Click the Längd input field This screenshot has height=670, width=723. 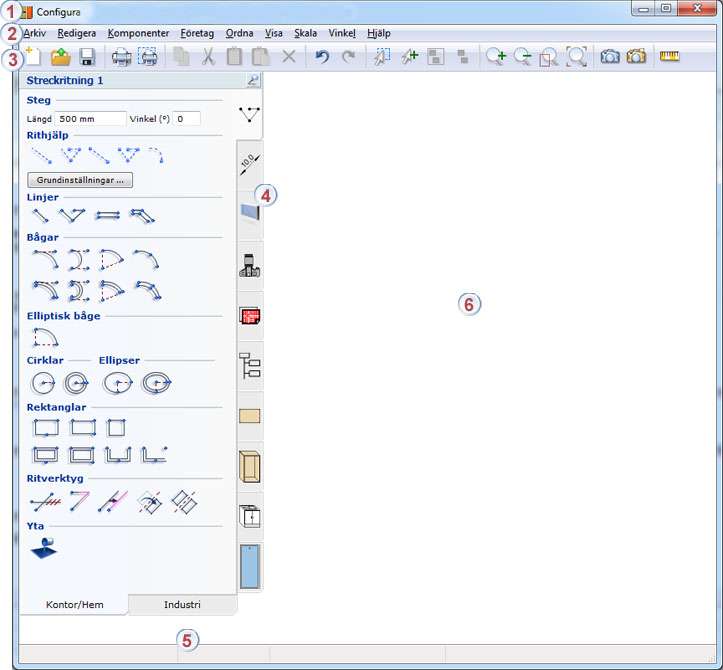click(90, 119)
